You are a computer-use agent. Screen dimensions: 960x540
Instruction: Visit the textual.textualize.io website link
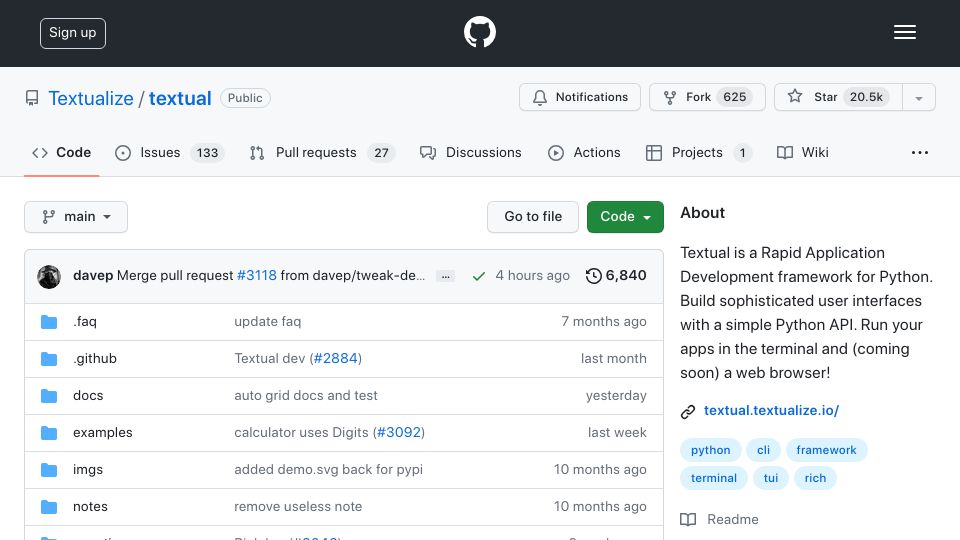pos(771,410)
